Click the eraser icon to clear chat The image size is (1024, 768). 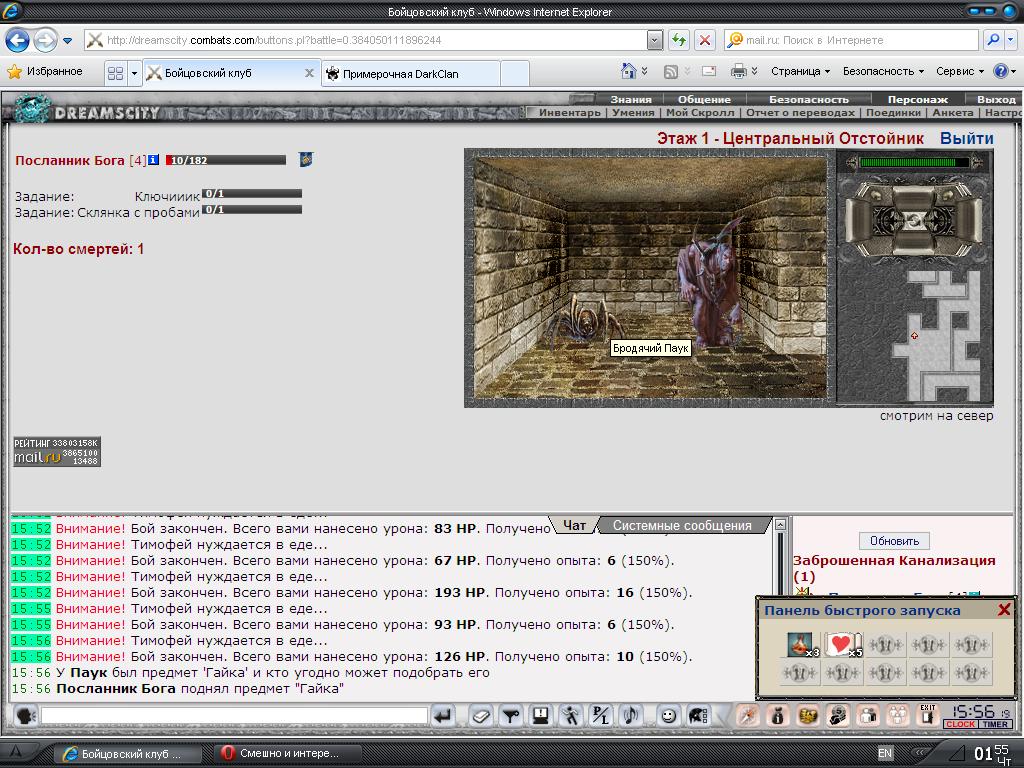pos(481,716)
